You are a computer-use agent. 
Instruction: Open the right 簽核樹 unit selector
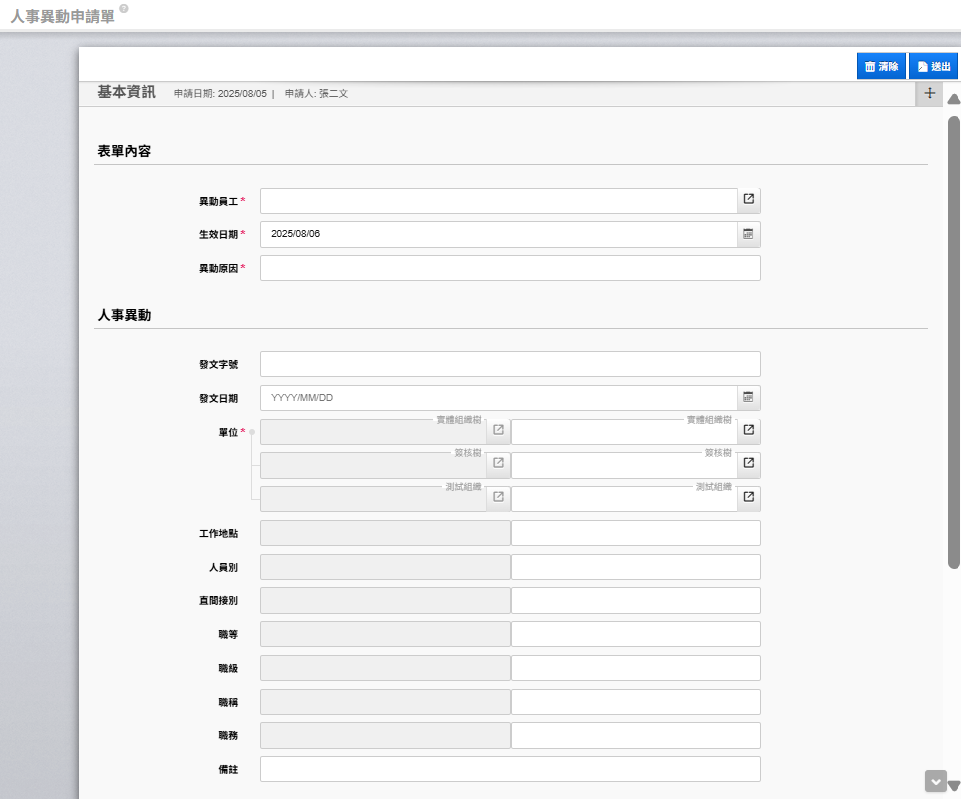click(x=749, y=465)
